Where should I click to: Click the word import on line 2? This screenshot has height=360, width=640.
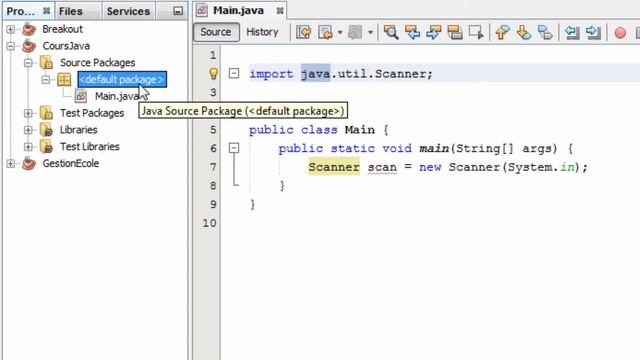click(271, 74)
